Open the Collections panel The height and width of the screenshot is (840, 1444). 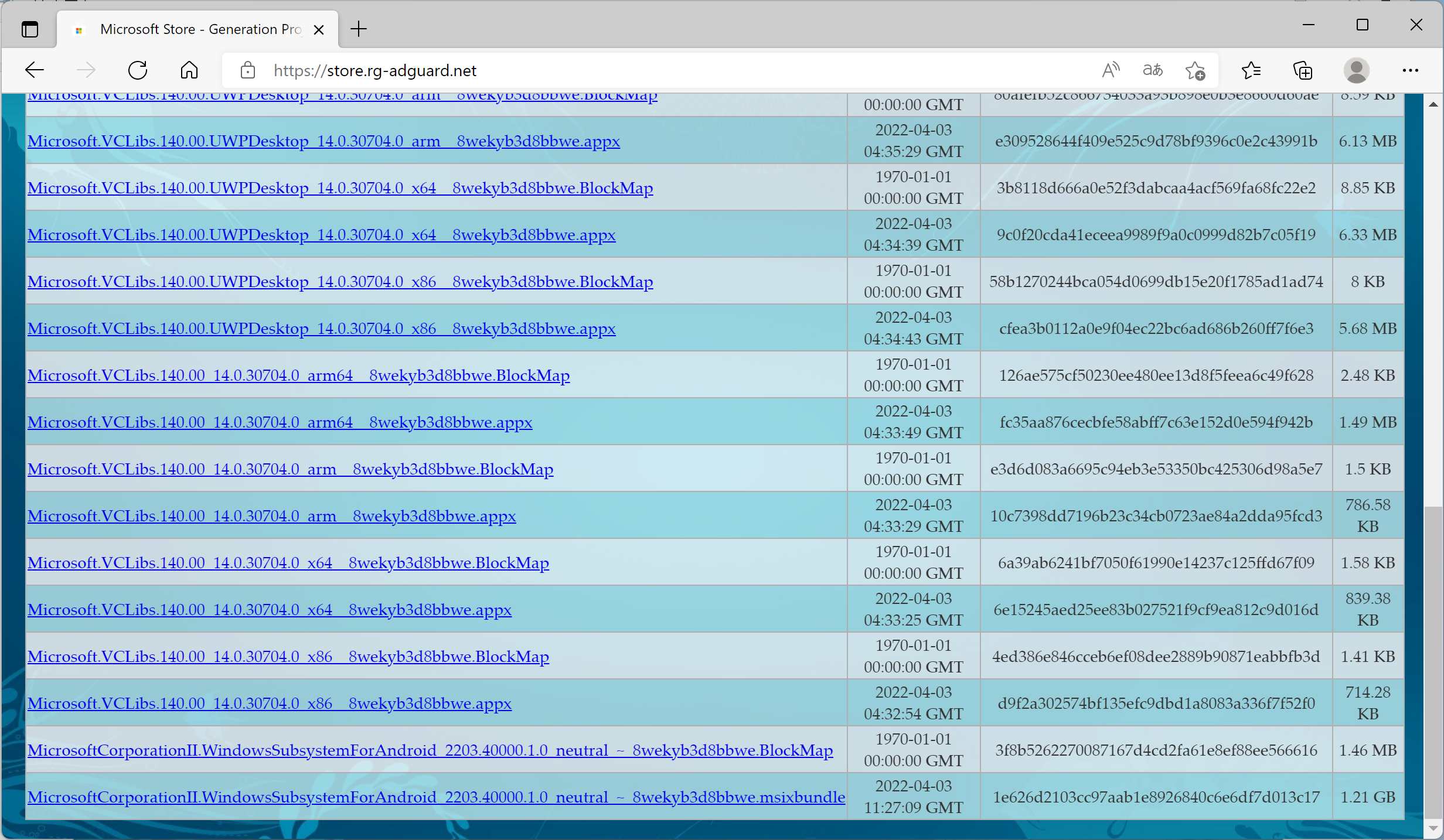(1303, 70)
